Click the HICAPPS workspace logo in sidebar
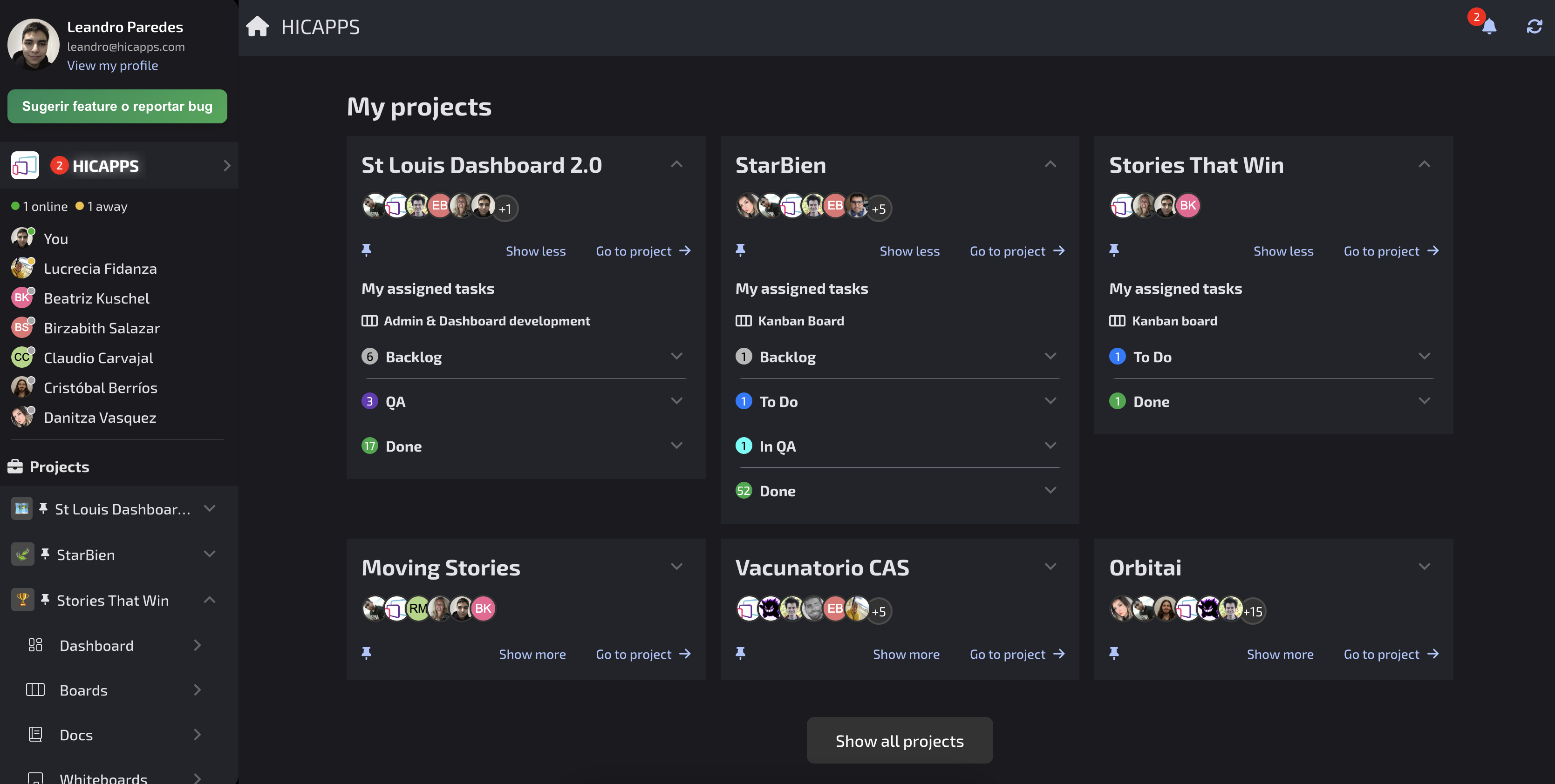 pyautogui.click(x=25, y=165)
